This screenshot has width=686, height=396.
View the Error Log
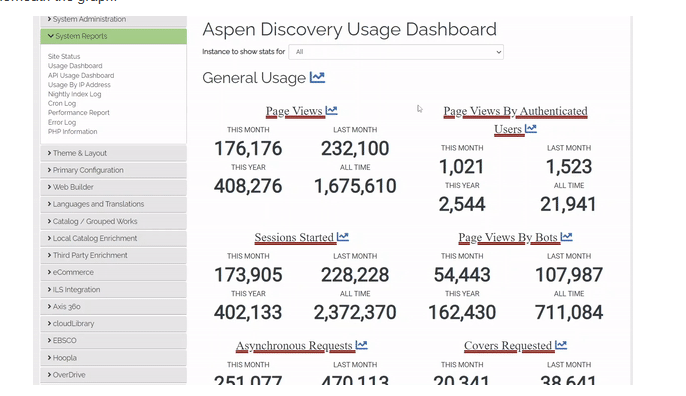tap(62, 123)
